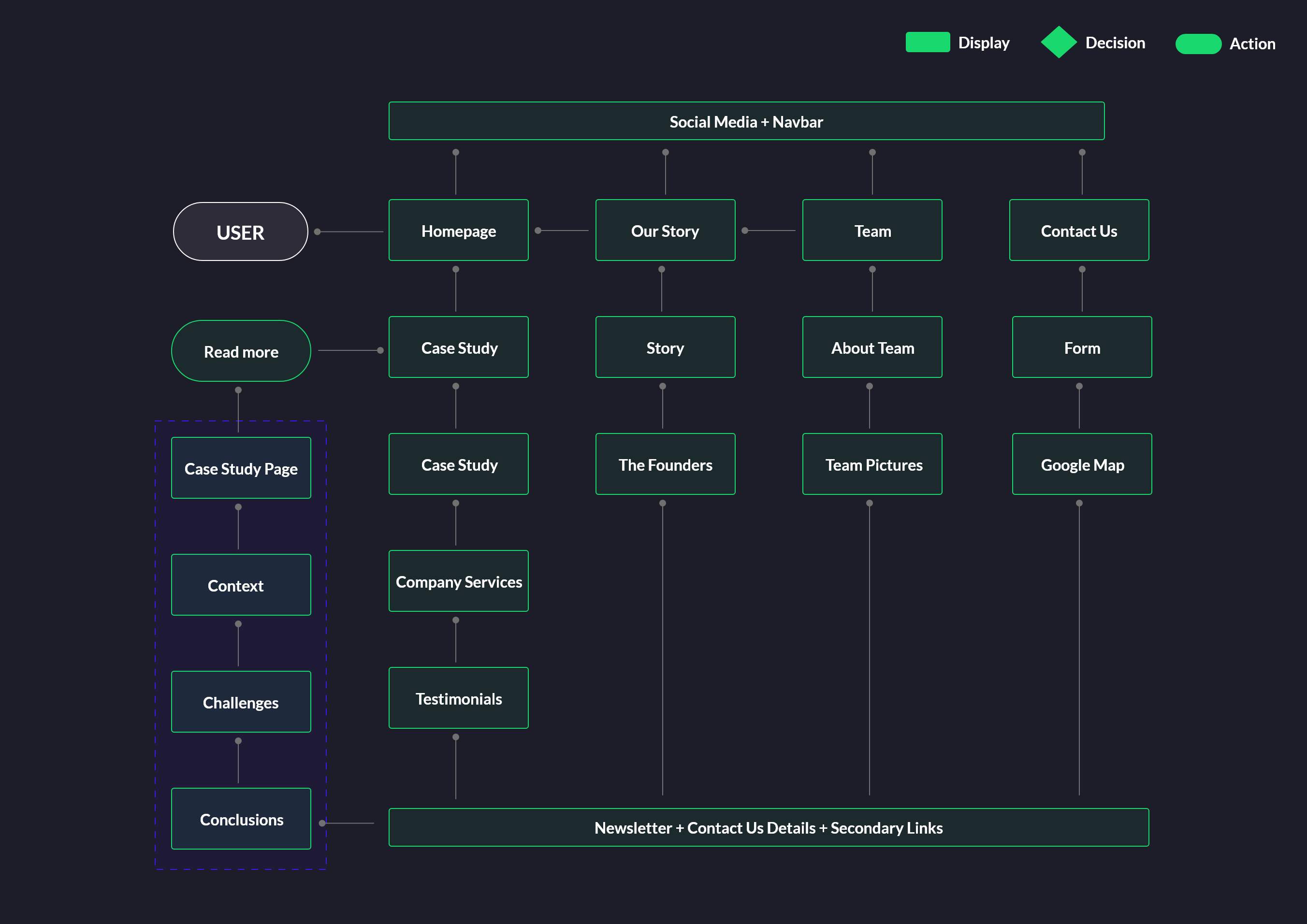Select the Our Story node
This screenshot has width=1307, height=924.
click(665, 231)
